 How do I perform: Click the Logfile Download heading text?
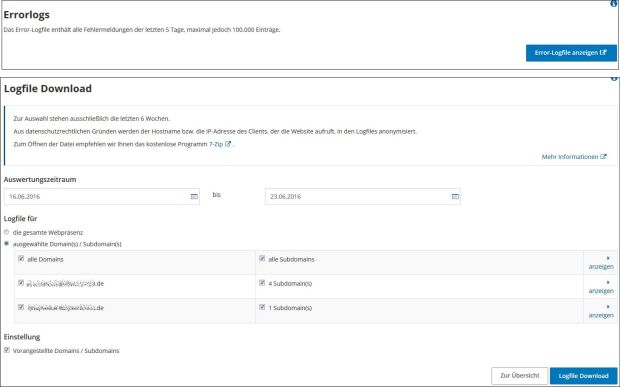[48, 89]
